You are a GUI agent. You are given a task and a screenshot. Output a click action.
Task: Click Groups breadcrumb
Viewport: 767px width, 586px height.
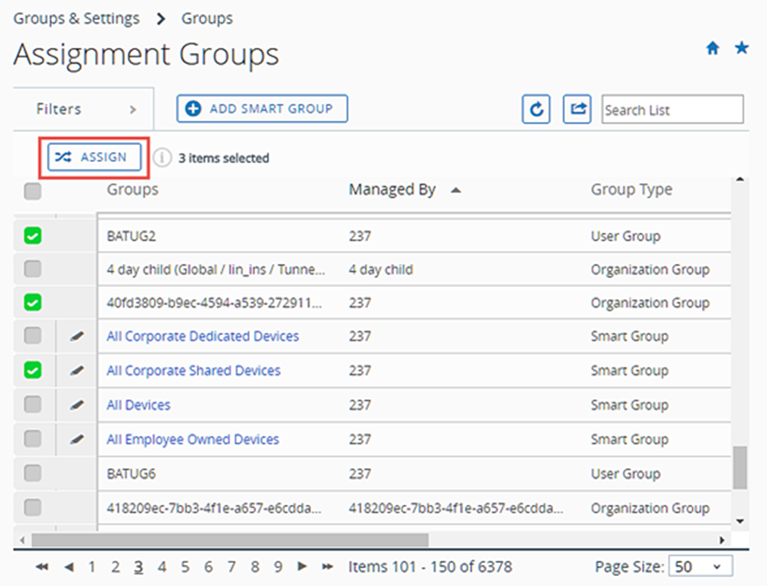(x=207, y=19)
